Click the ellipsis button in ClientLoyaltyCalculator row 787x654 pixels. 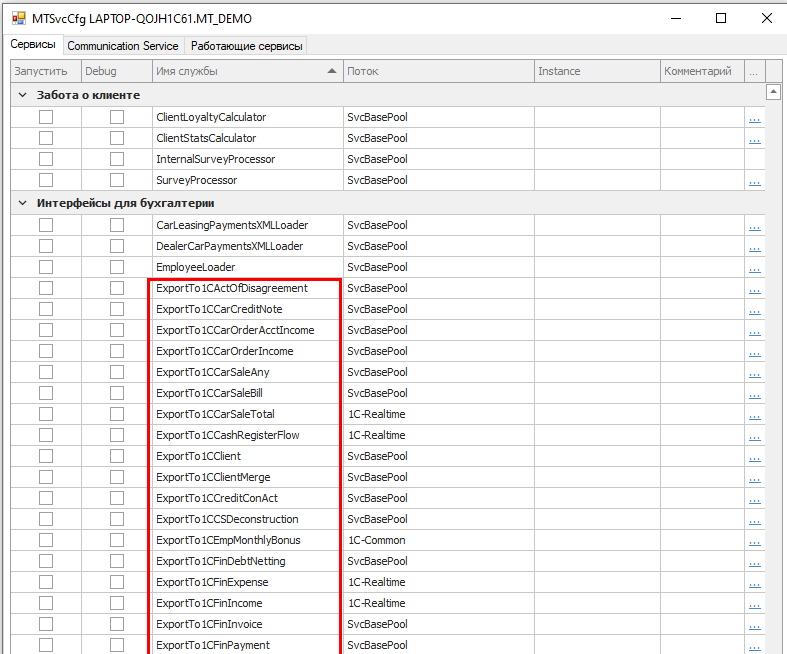coord(754,118)
